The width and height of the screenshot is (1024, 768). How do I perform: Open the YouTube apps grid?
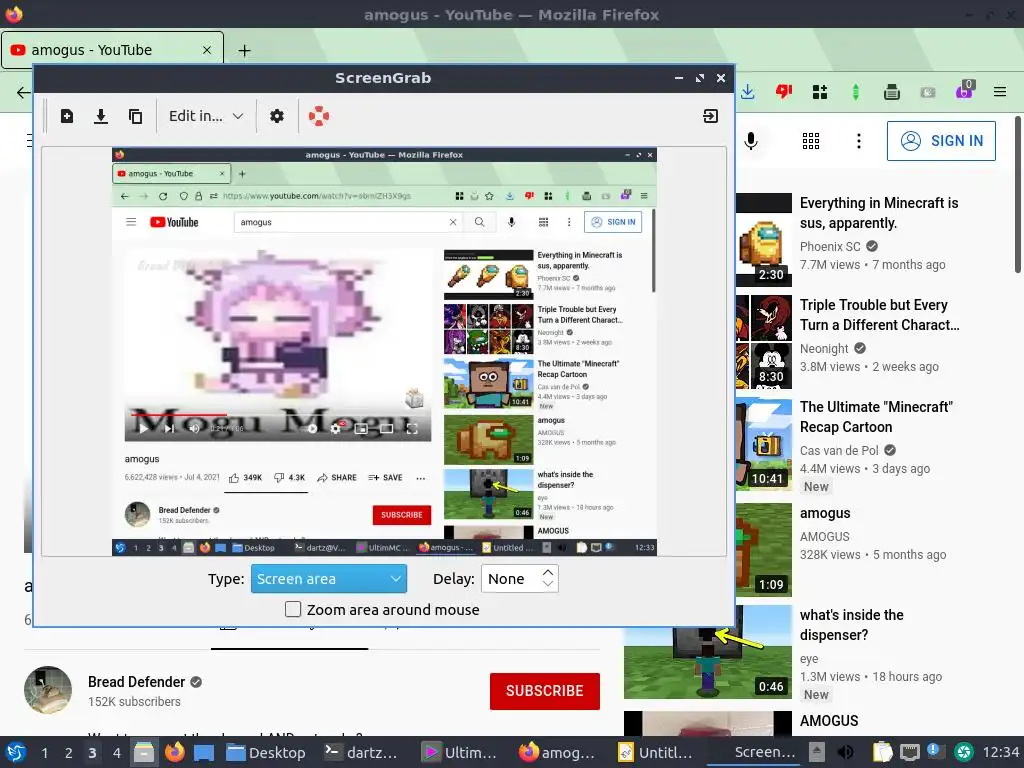(810, 141)
